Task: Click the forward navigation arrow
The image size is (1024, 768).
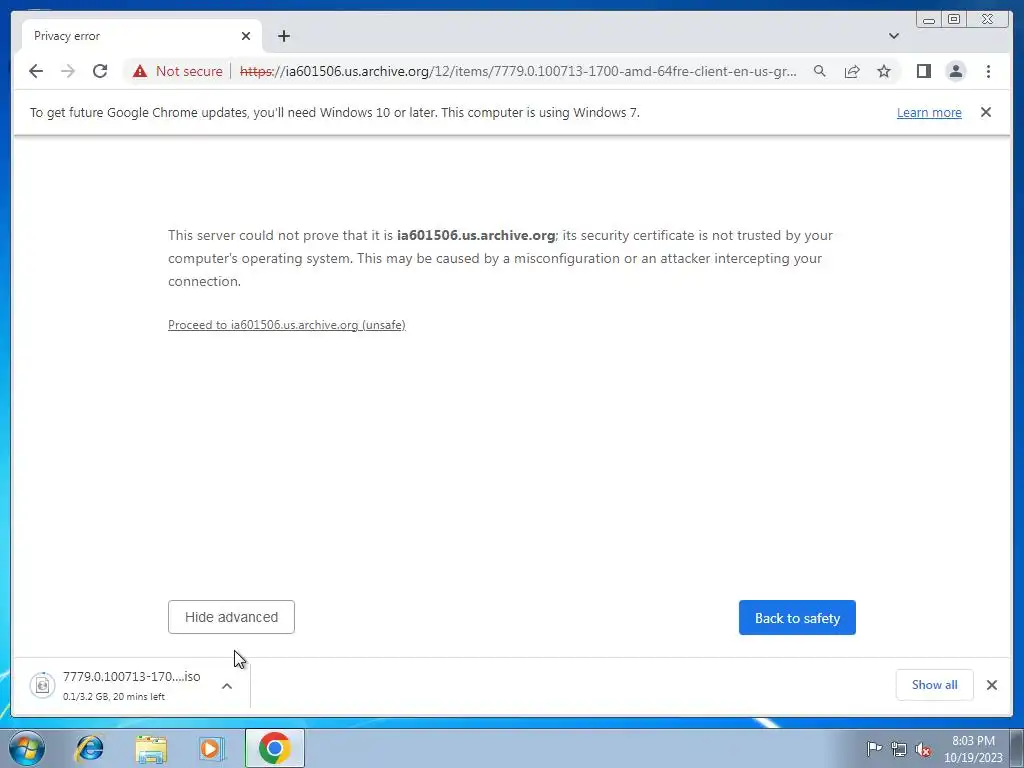Action: pos(68,71)
